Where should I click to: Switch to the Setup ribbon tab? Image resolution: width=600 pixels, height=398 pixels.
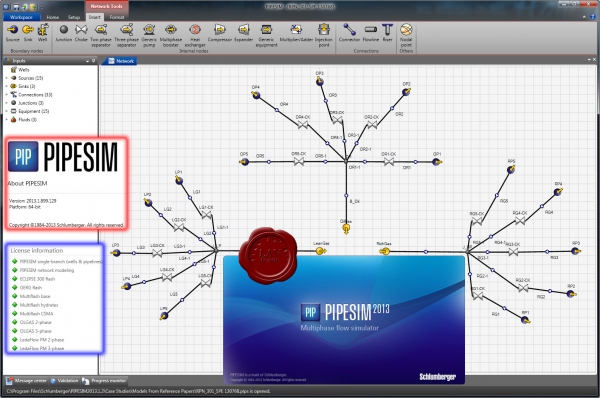tap(74, 17)
